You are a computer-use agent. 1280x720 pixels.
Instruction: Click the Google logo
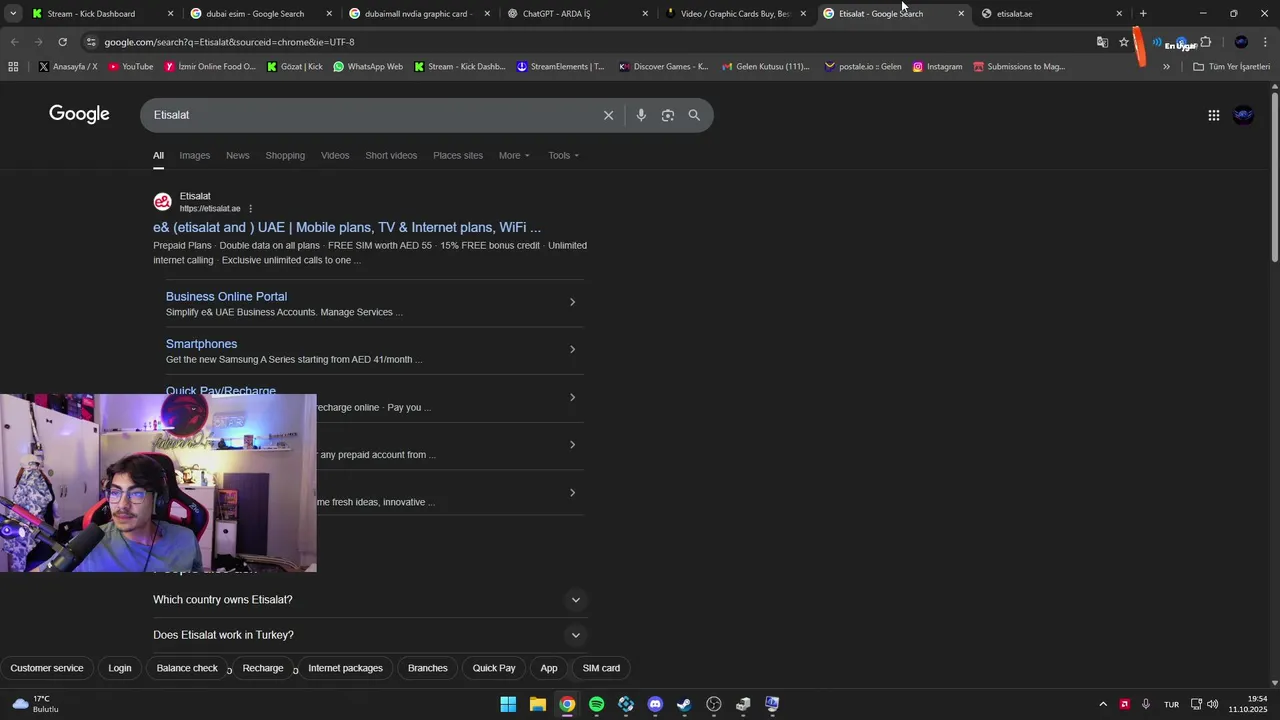click(x=79, y=114)
